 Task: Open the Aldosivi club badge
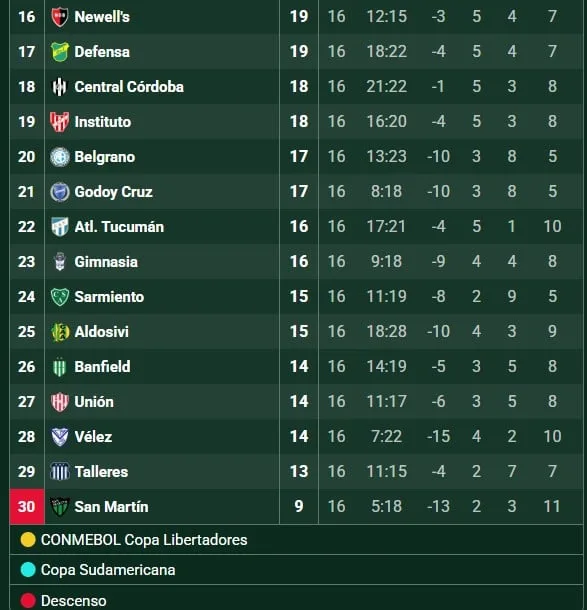[60, 332]
